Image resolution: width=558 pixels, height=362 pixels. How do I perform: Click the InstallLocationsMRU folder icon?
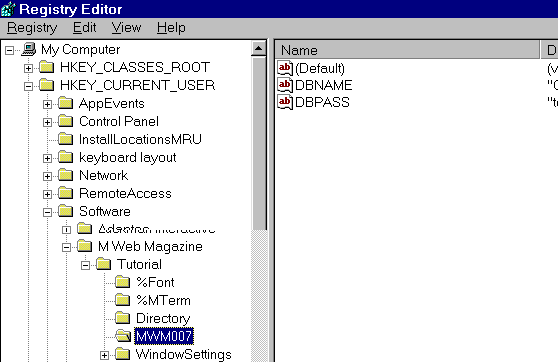[x=65, y=139]
